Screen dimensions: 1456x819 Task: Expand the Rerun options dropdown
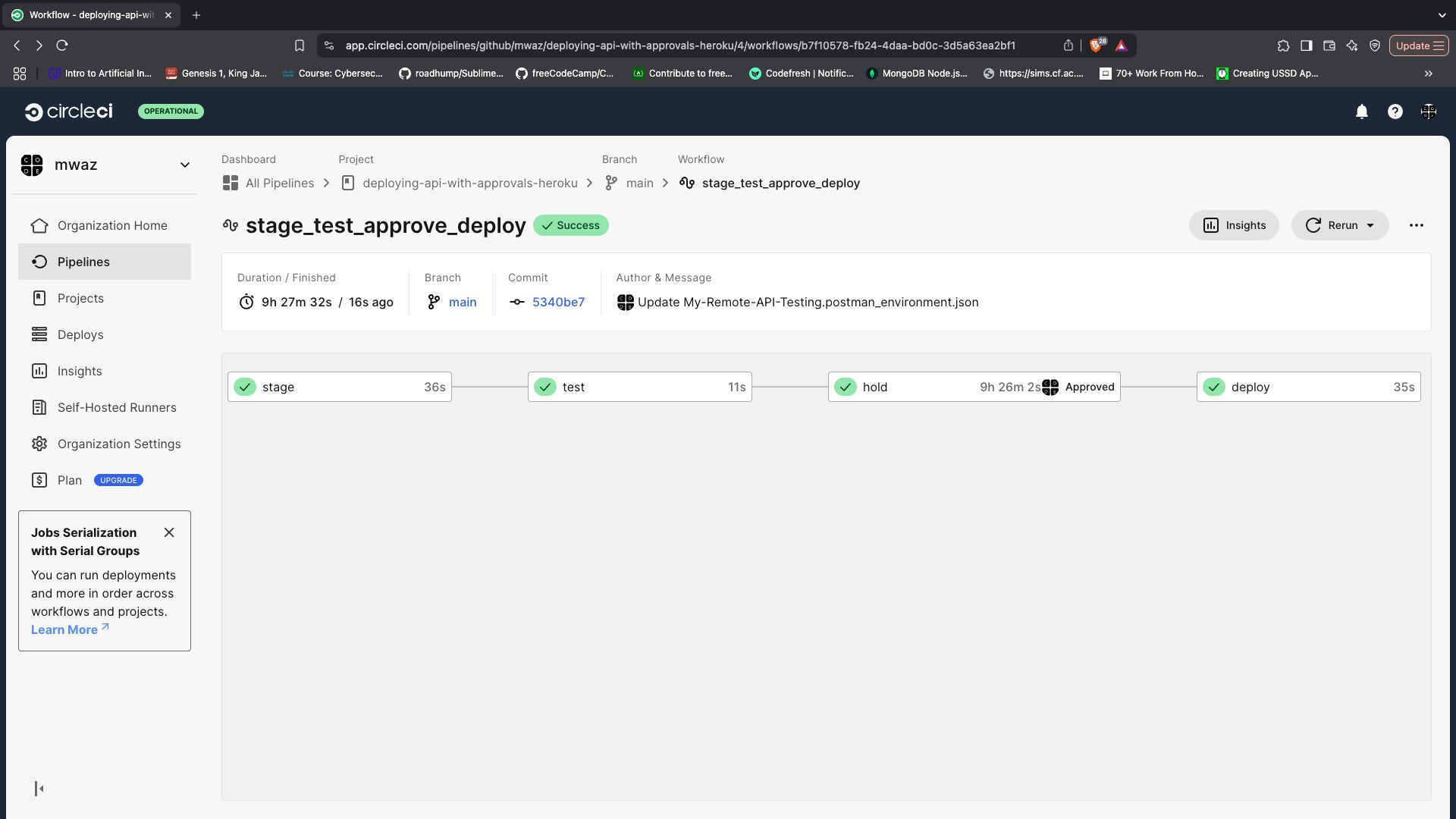click(1370, 225)
